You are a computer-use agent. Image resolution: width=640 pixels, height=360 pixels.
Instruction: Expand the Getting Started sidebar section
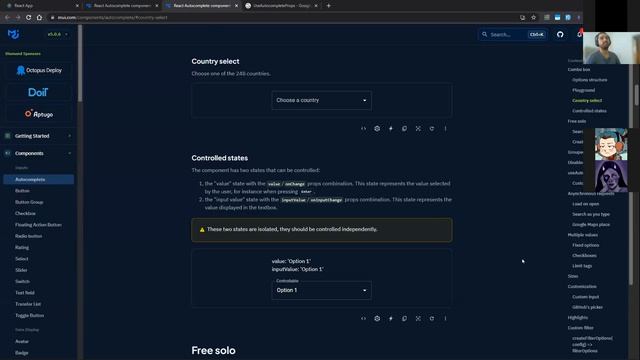coord(38,136)
